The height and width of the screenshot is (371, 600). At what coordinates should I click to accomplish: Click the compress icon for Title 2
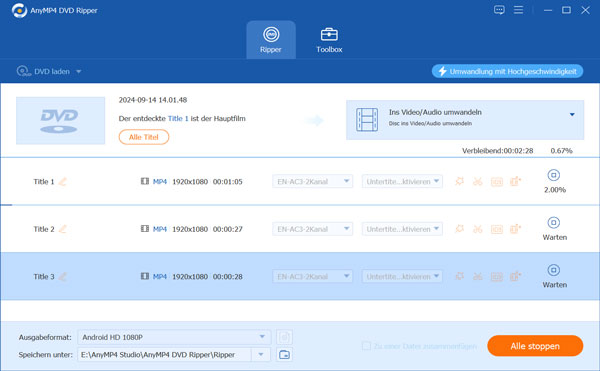tap(497, 229)
